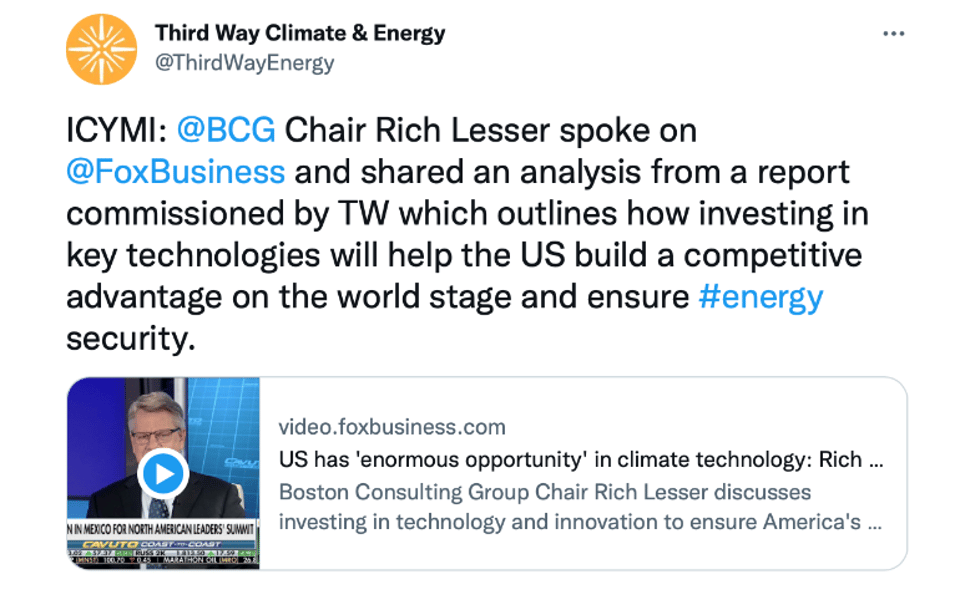
Task: Click the @ThirdWayEnergy handle
Action: [x=245, y=63]
